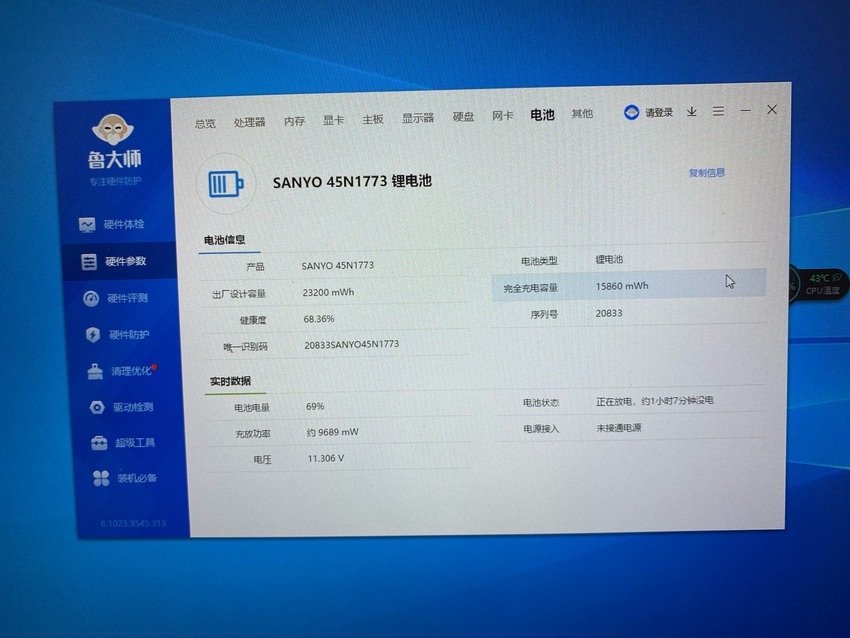Go to the 网卡 tab
850x638 pixels.
[503, 115]
